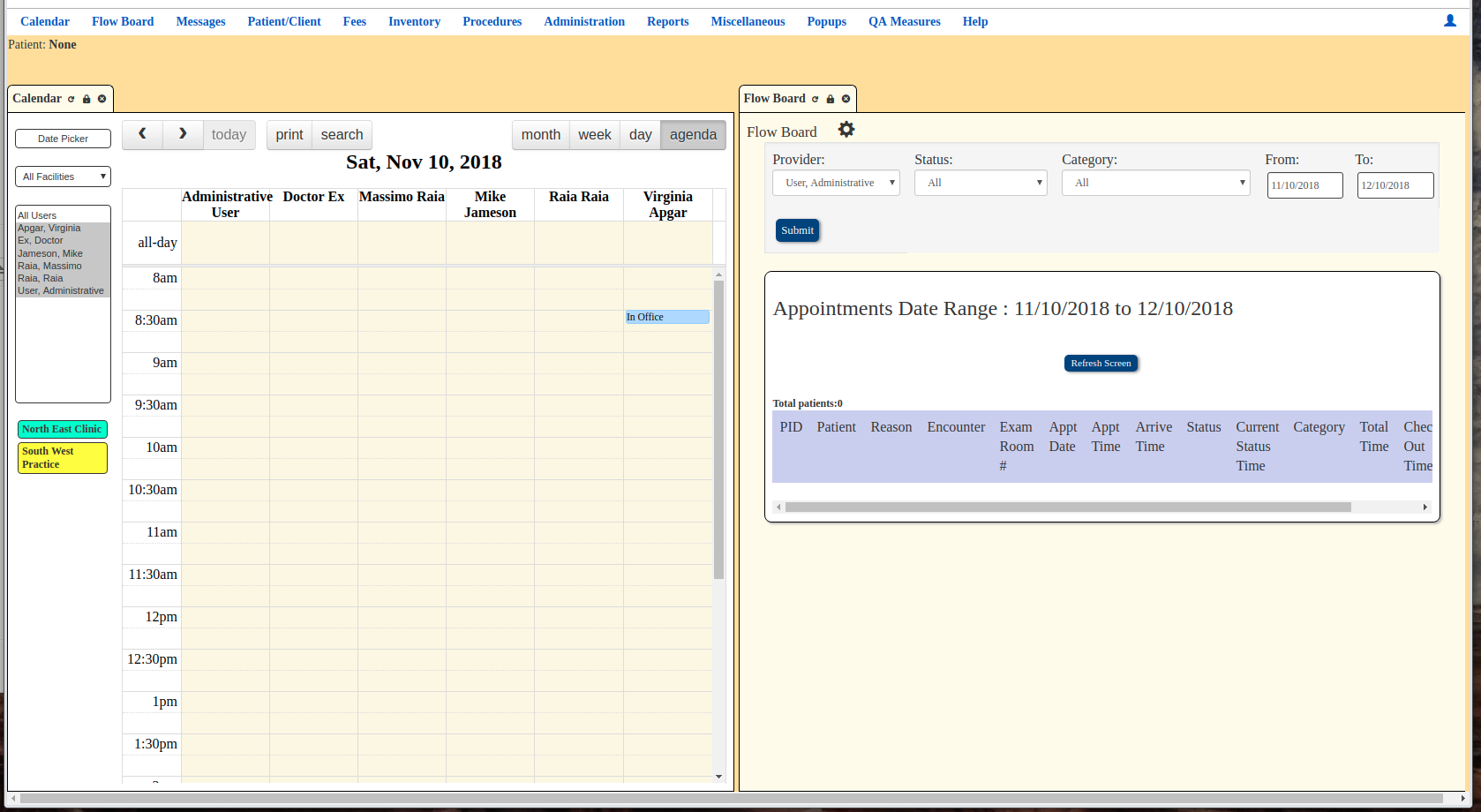Viewport: 1481px width, 812px height.
Task: Click the Date Picker button
Action: 63,139
